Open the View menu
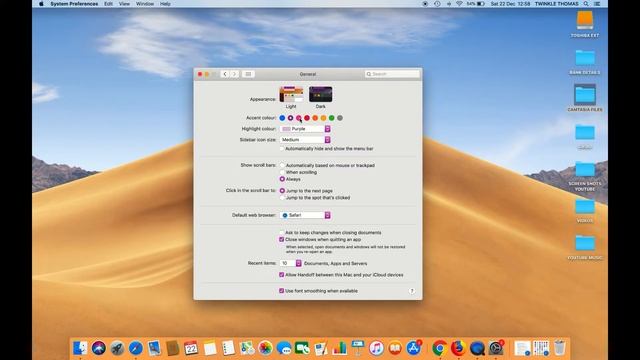 pos(124,4)
